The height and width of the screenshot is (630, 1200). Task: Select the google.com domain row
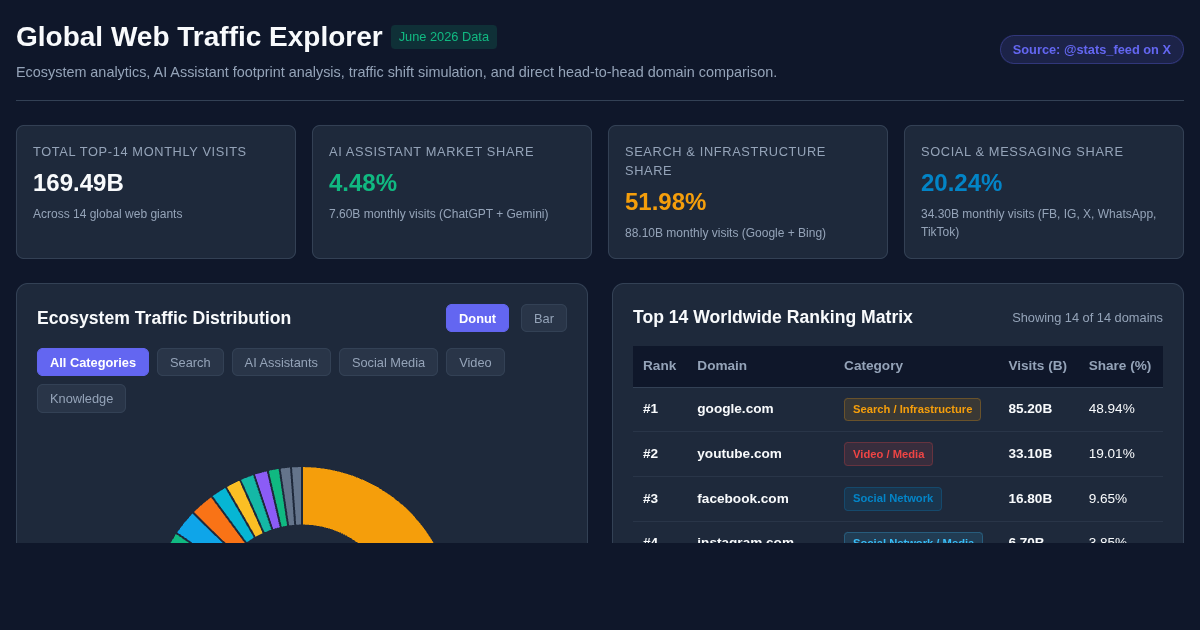(x=898, y=409)
